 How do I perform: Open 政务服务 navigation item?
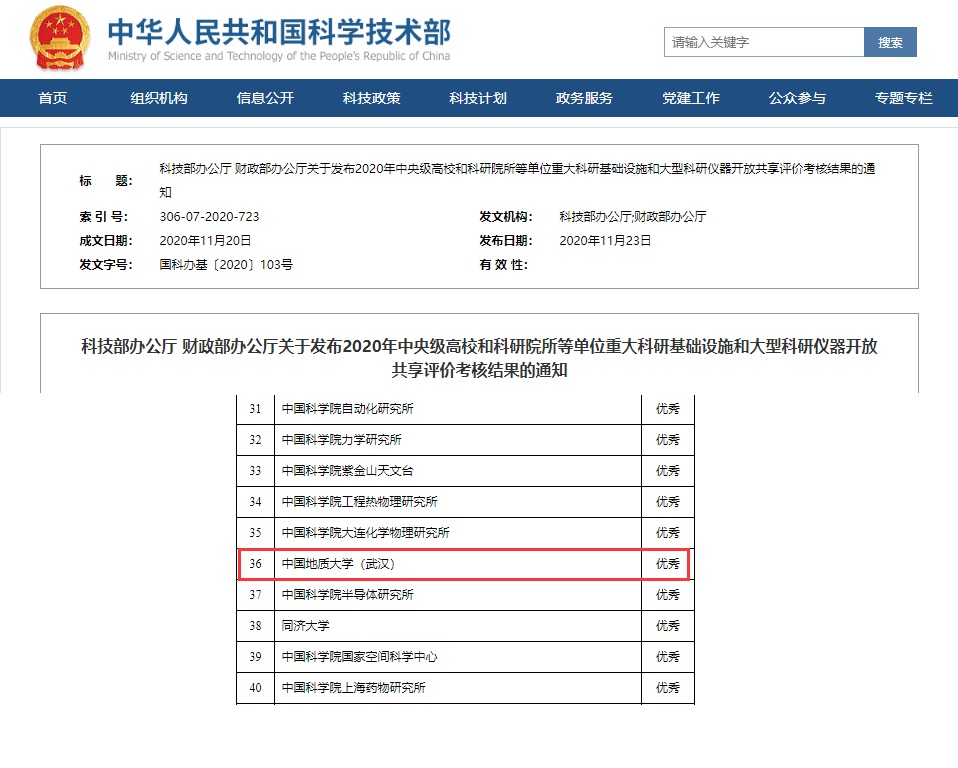(x=584, y=98)
